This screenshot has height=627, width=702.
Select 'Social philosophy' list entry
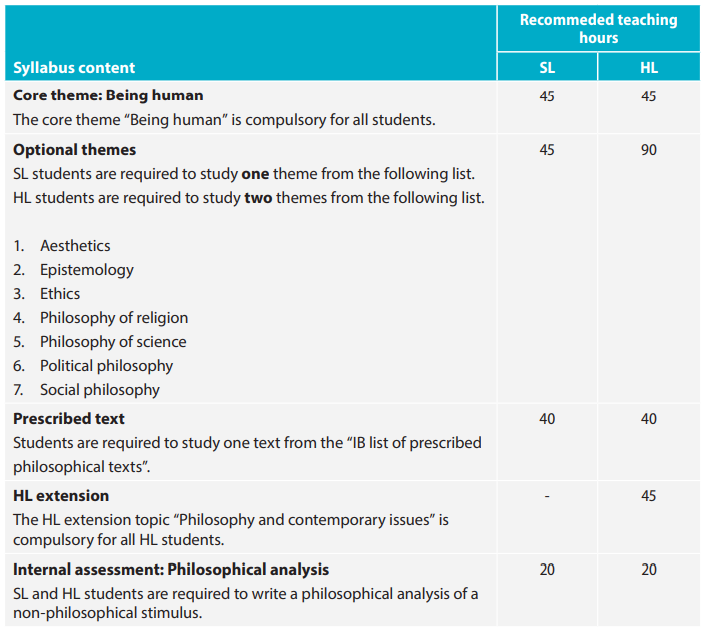click(100, 390)
